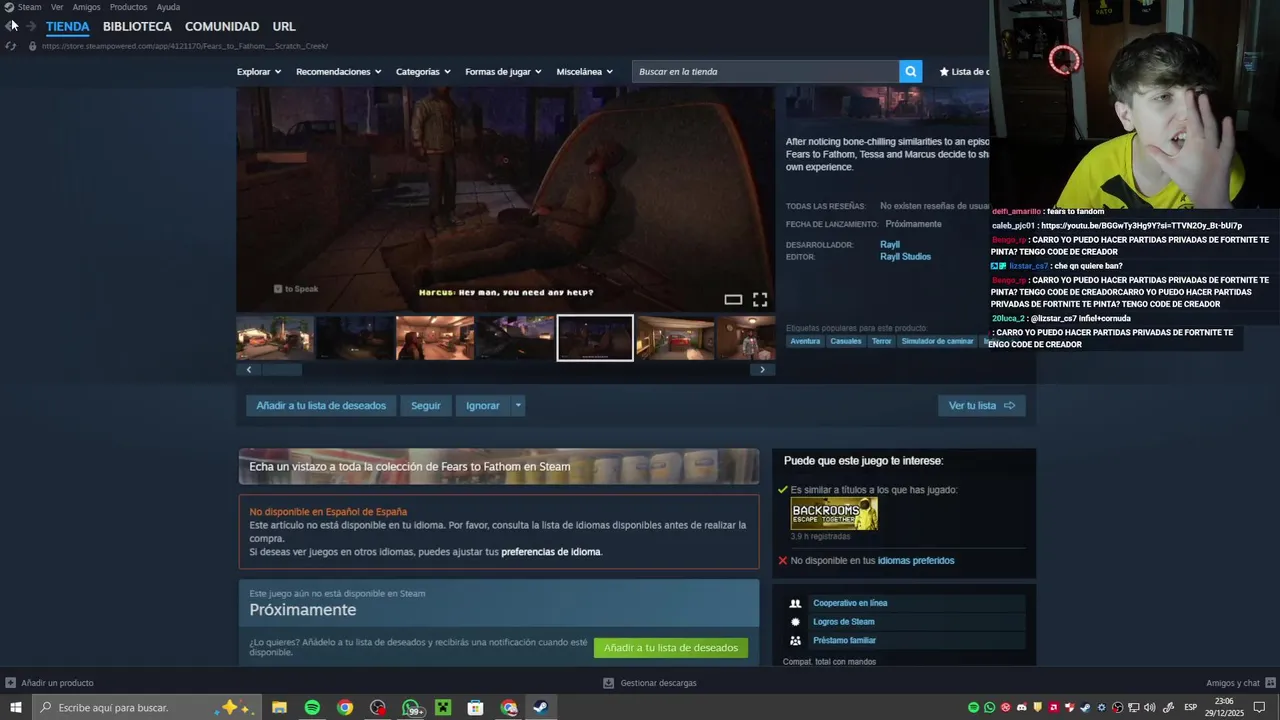
Task: Click the Steam logo in menu bar
Action: tap(9, 7)
